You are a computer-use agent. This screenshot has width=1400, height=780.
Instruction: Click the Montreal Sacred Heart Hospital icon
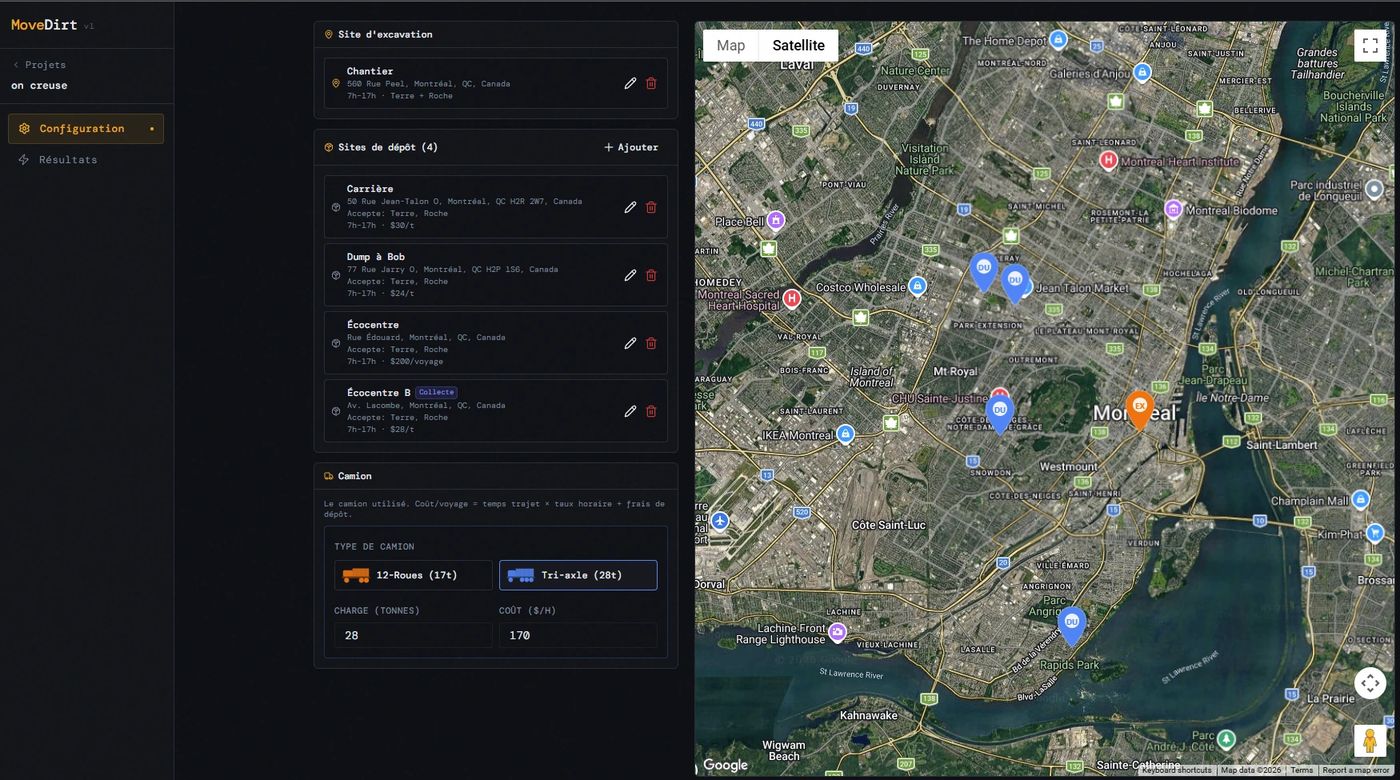[x=792, y=298]
